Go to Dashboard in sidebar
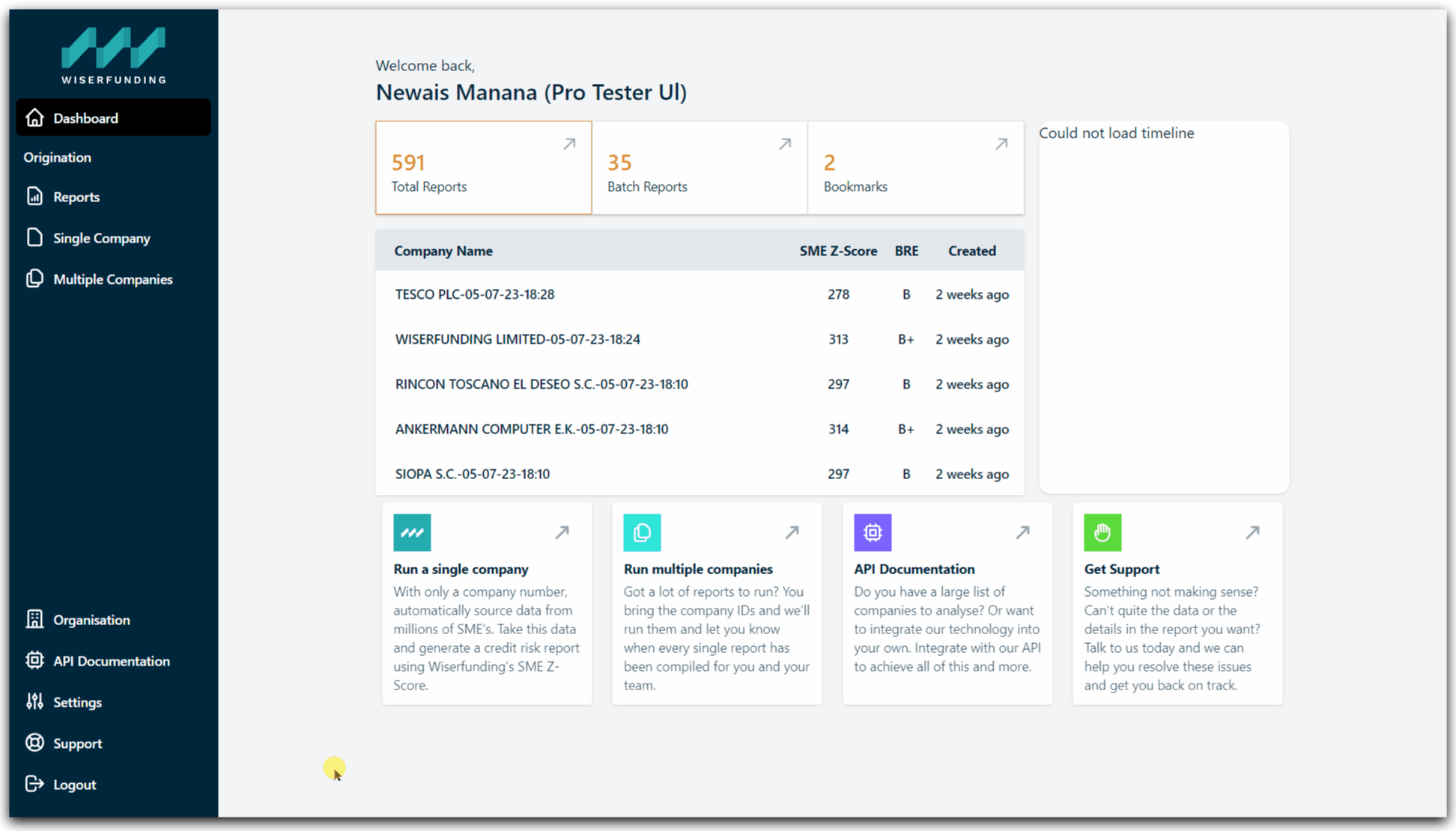Viewport: 1456px width, 831px height. click(113, 118)
